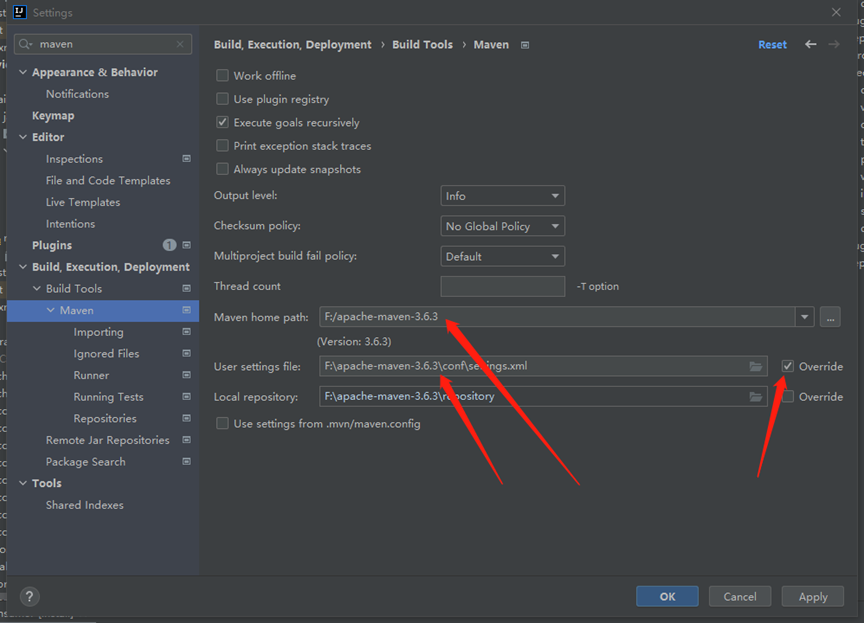This screenshot has width=864, height=623.
Task: Uncheck Override for User settings file
Action: point(788,366)
